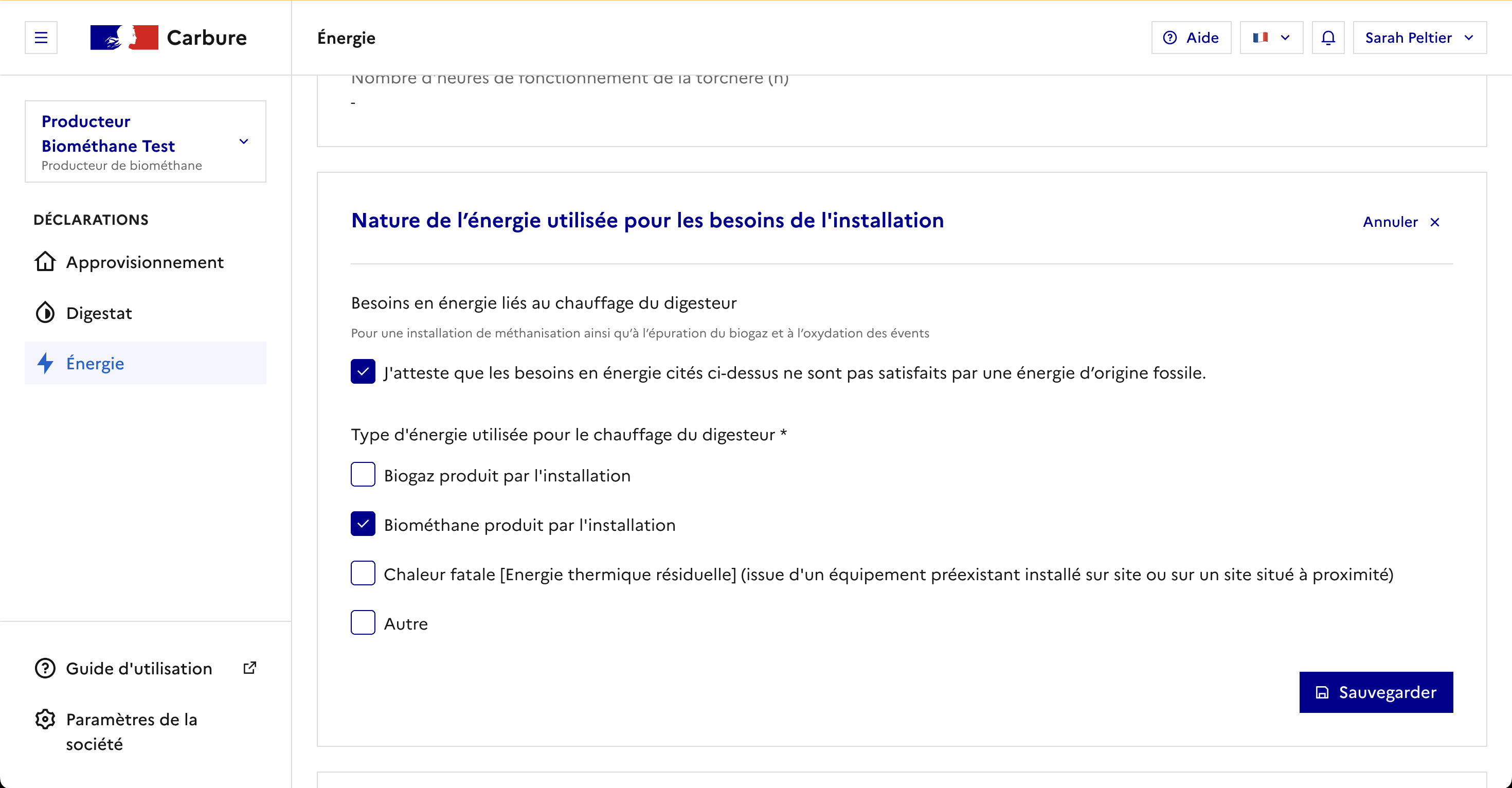This screenshot has height=788, width=1512.
Task: Open the notifications bell
Action: tap(1328, 38)
